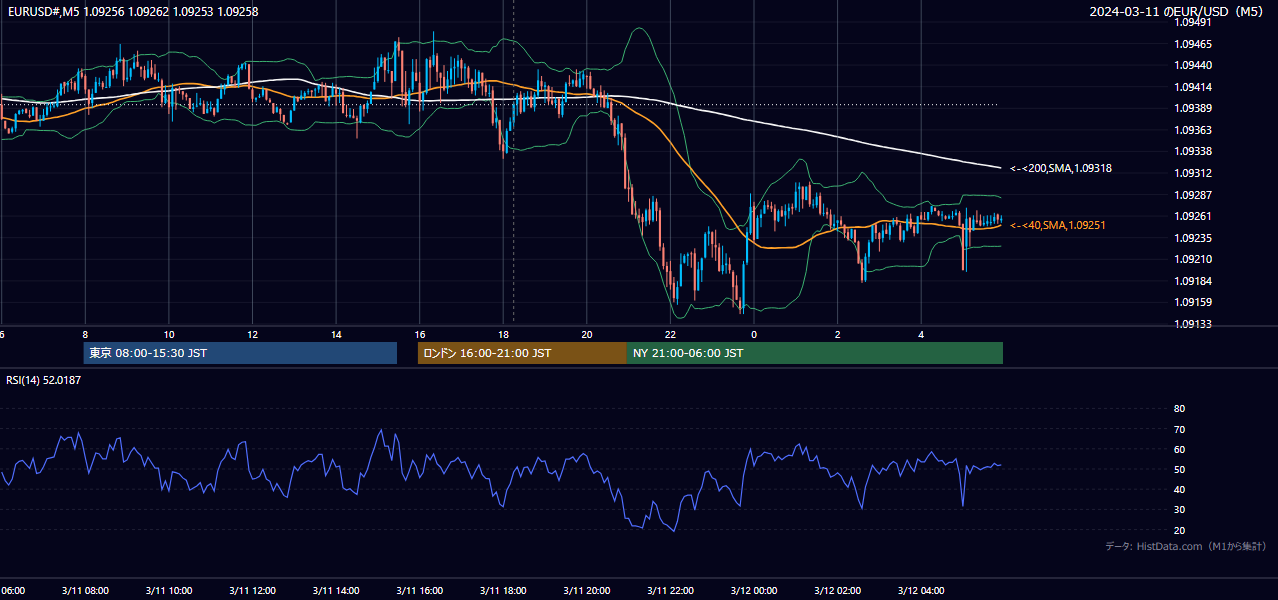Click the 3/11 20:00 date axis label
The height and width of the screenshot is (600, 1278).
click(587, 591)
